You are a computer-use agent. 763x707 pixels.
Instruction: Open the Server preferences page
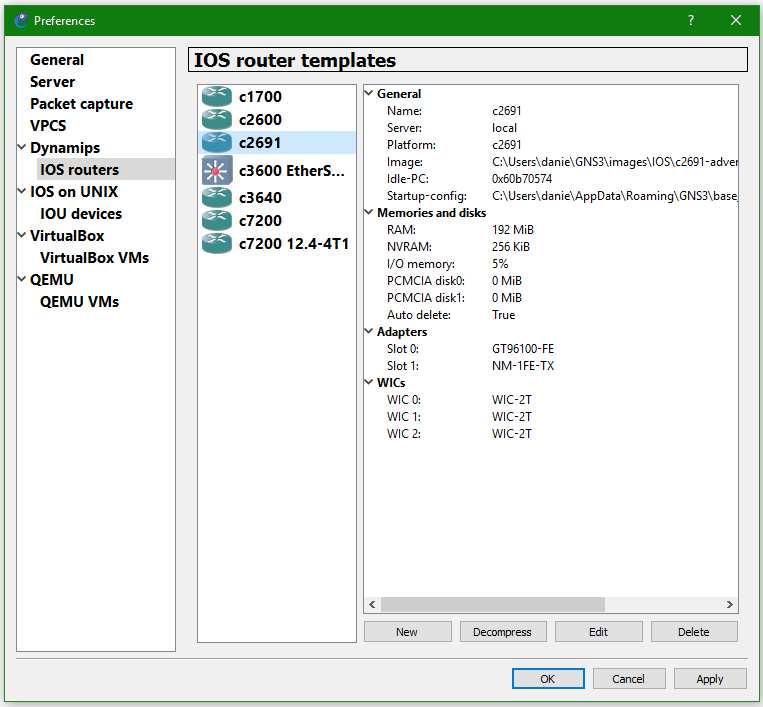pyautogui.click(x=53, y=82)
